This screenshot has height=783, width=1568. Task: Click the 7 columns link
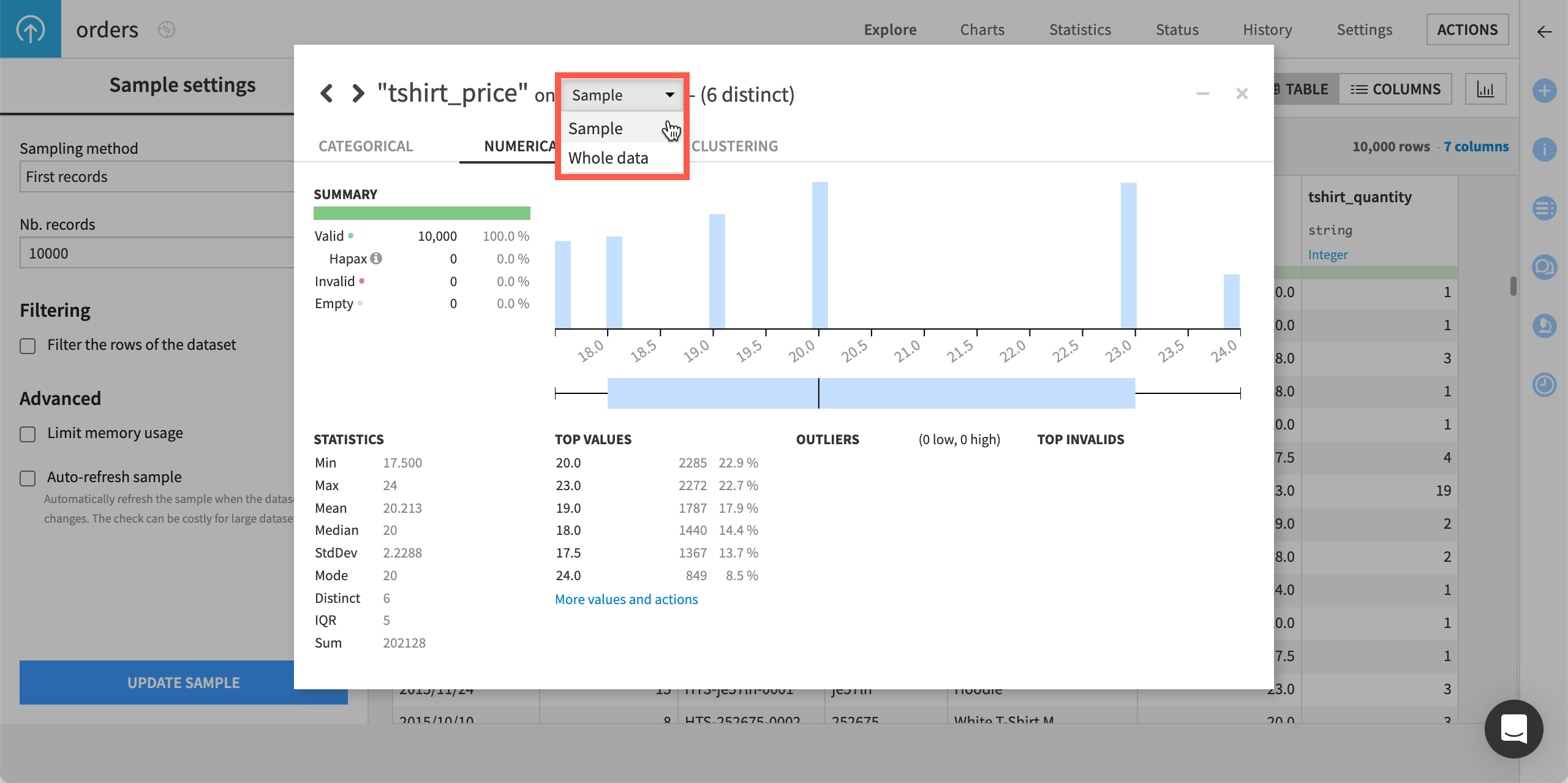tap(1476, 146)
